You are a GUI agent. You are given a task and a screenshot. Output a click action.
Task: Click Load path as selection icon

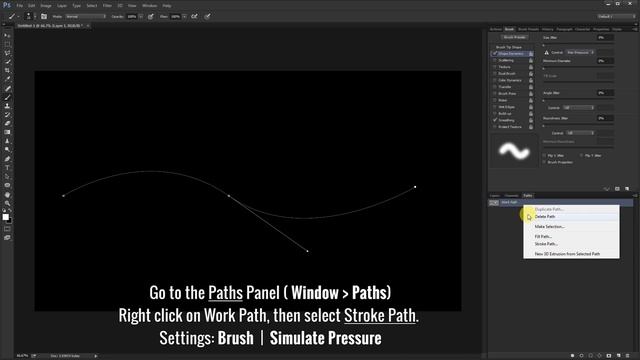click(x=591, y=356)
